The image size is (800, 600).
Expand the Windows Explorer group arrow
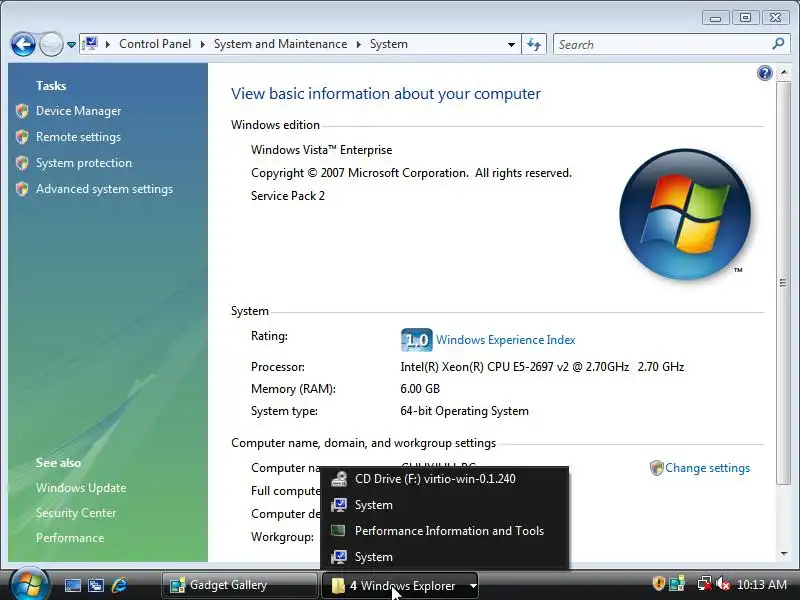pyautogui.click(x=473, y=586)
